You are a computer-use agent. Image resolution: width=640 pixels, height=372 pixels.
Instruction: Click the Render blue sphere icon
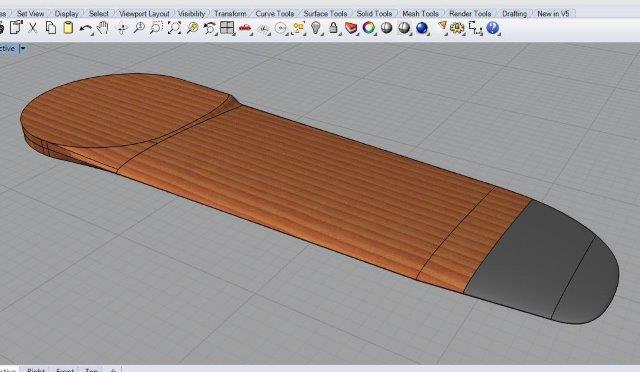pyautogui.click(x=422, y=28)
